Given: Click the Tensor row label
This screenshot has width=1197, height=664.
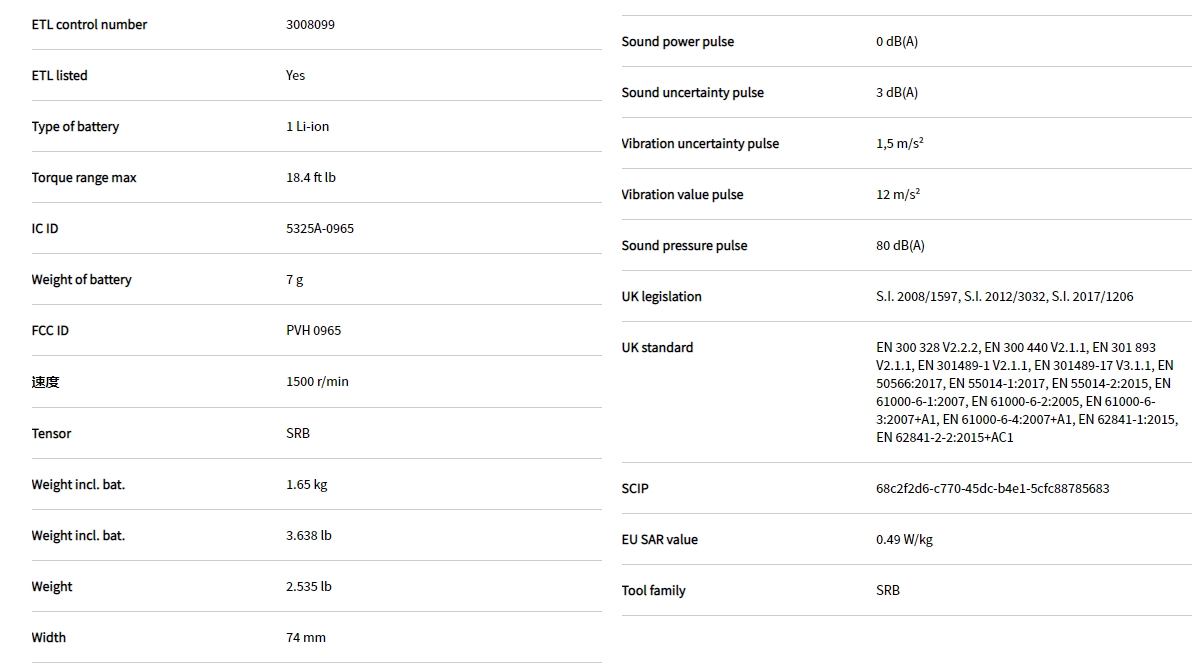Looking at the screenshot, I should 51,434.
